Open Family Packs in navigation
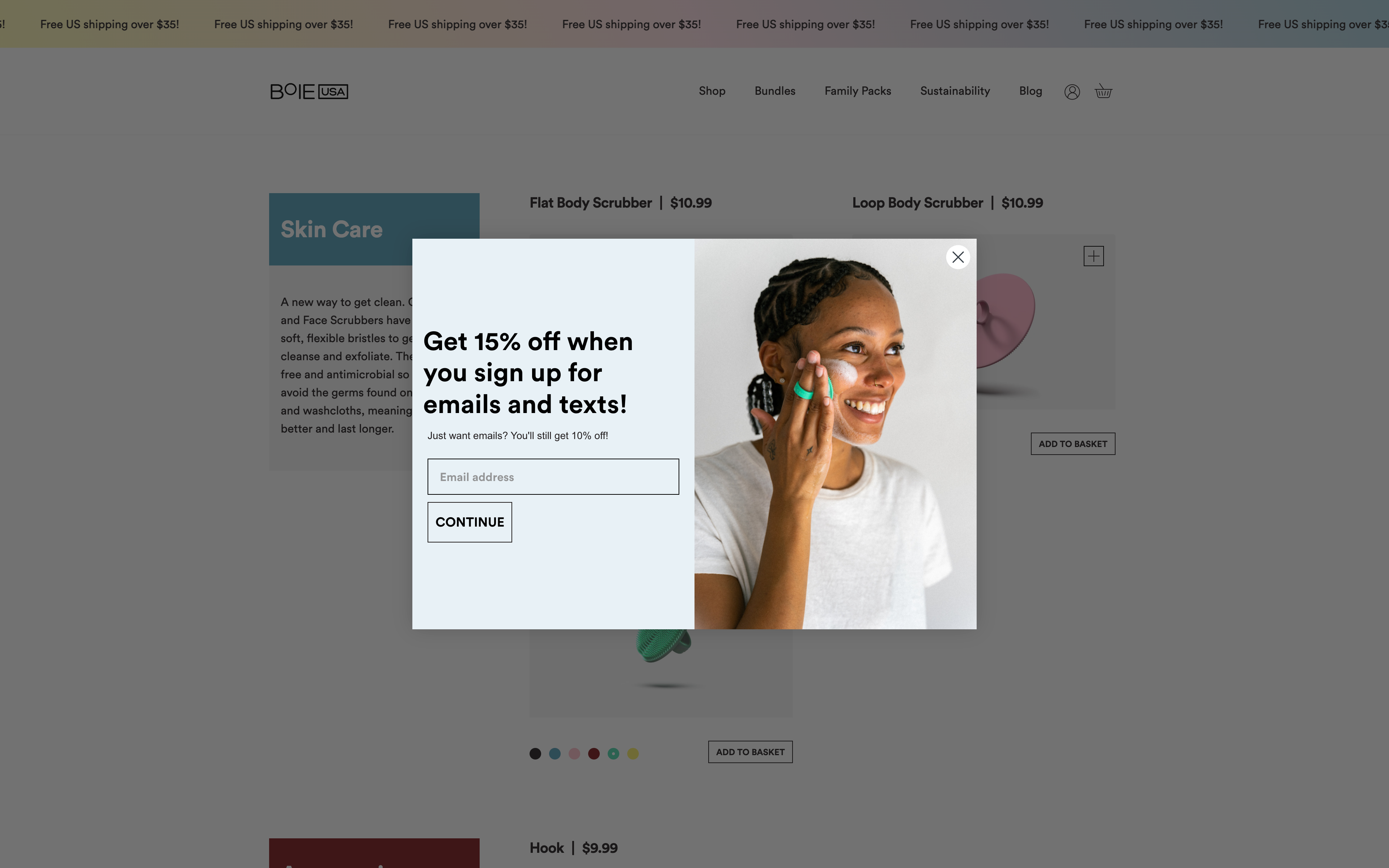The width and height of the screenshot is (1389, 868). click(858, 91)
